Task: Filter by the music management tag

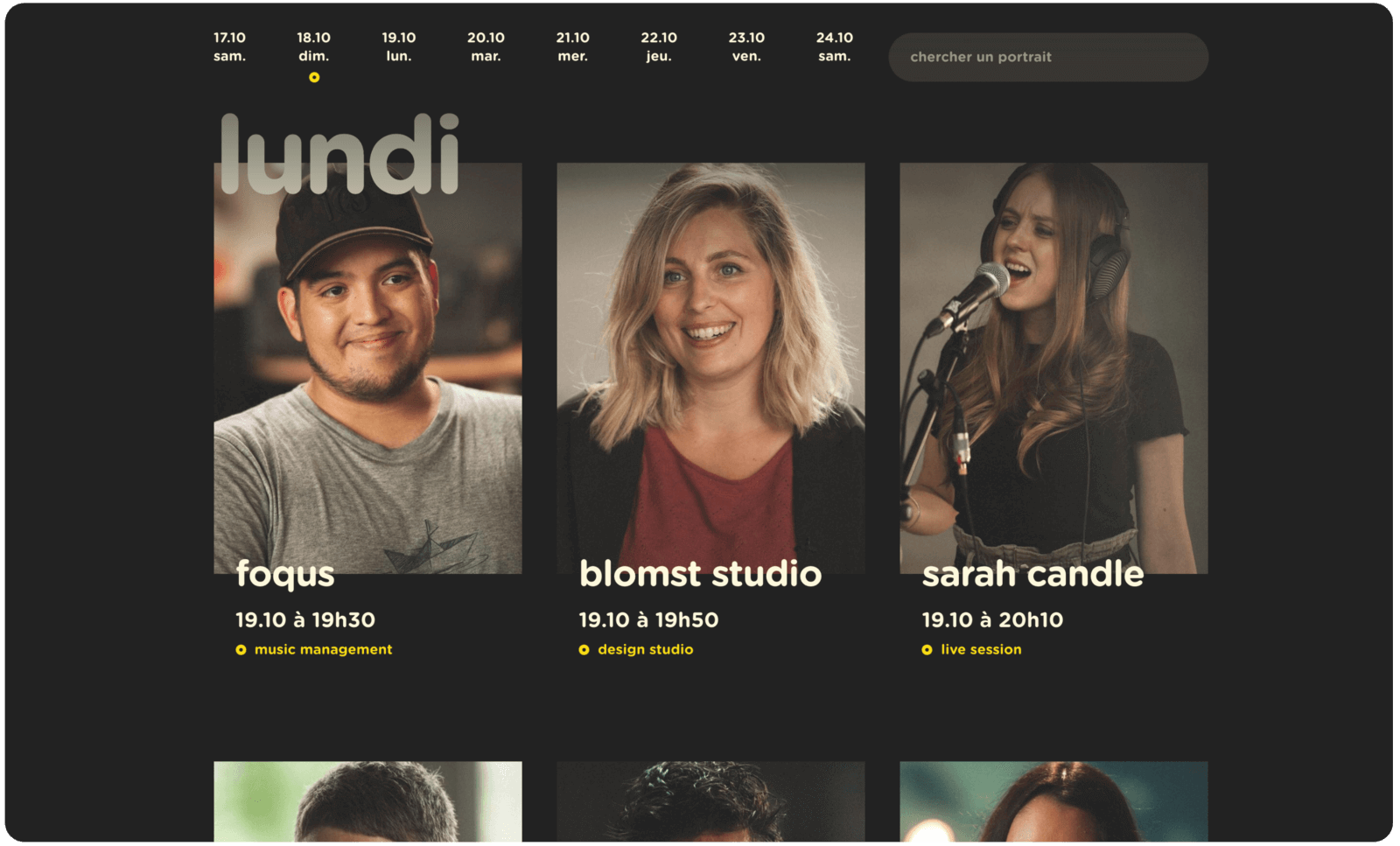Action: 323,650
